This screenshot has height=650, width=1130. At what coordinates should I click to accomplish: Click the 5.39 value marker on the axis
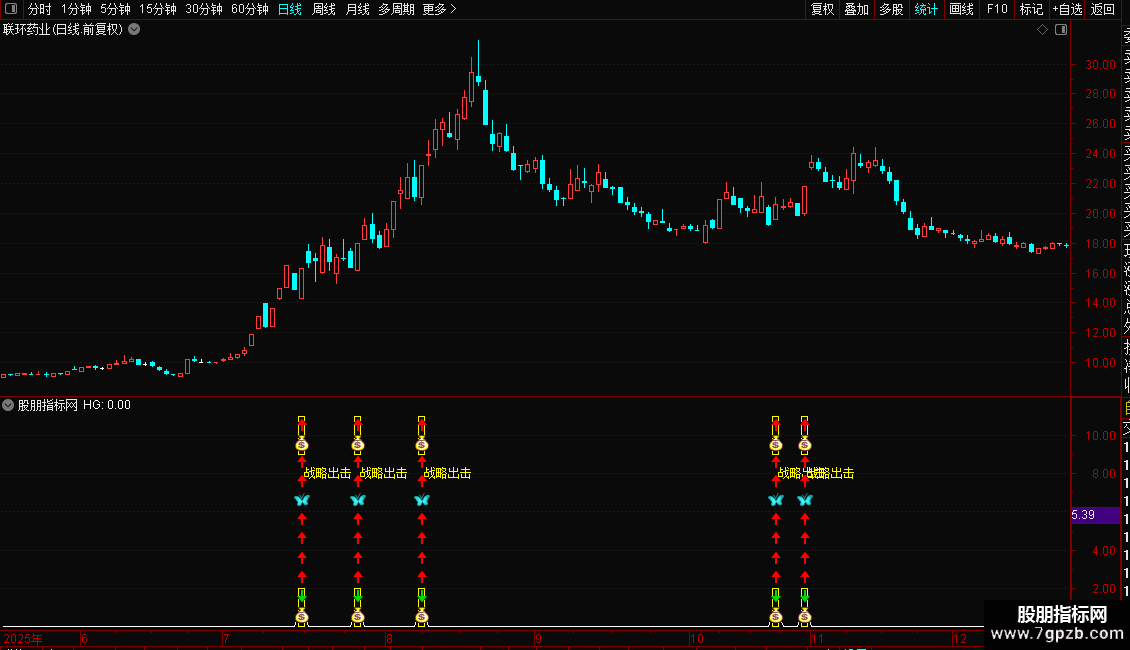pos(1095,515)
